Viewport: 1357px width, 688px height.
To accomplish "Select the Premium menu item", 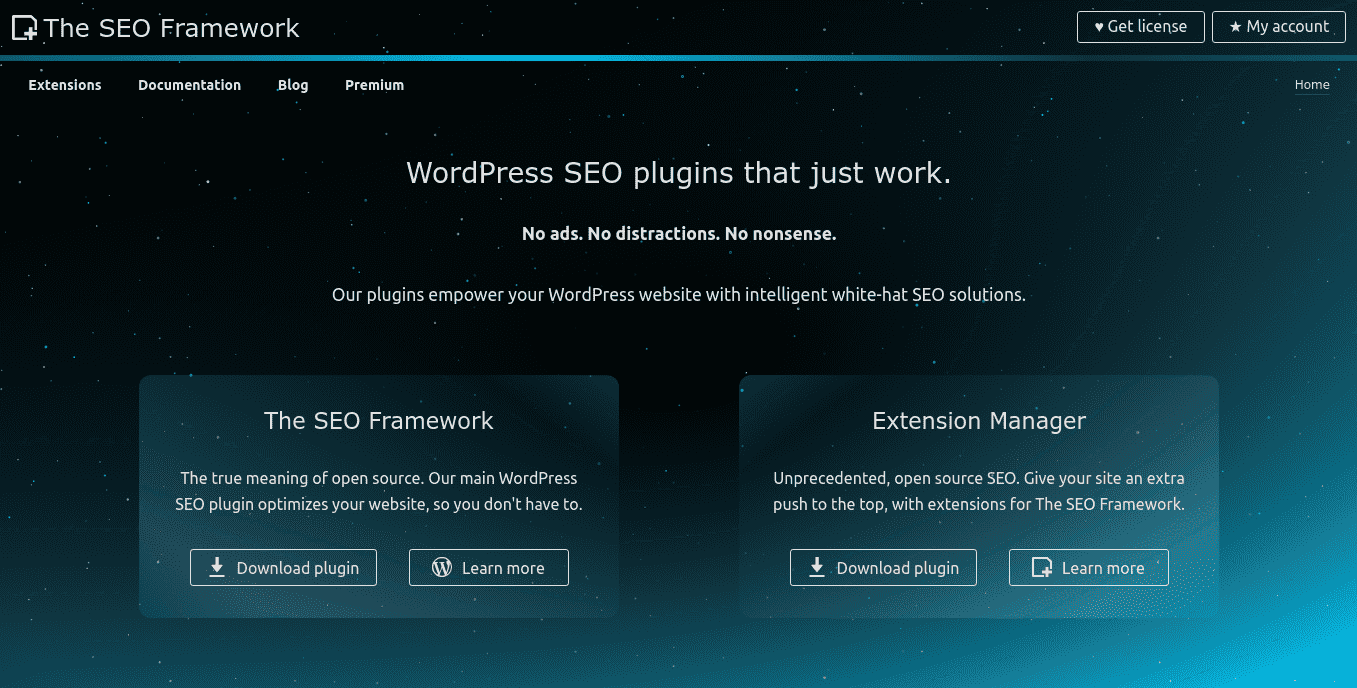I will click(x=374, y=85).
